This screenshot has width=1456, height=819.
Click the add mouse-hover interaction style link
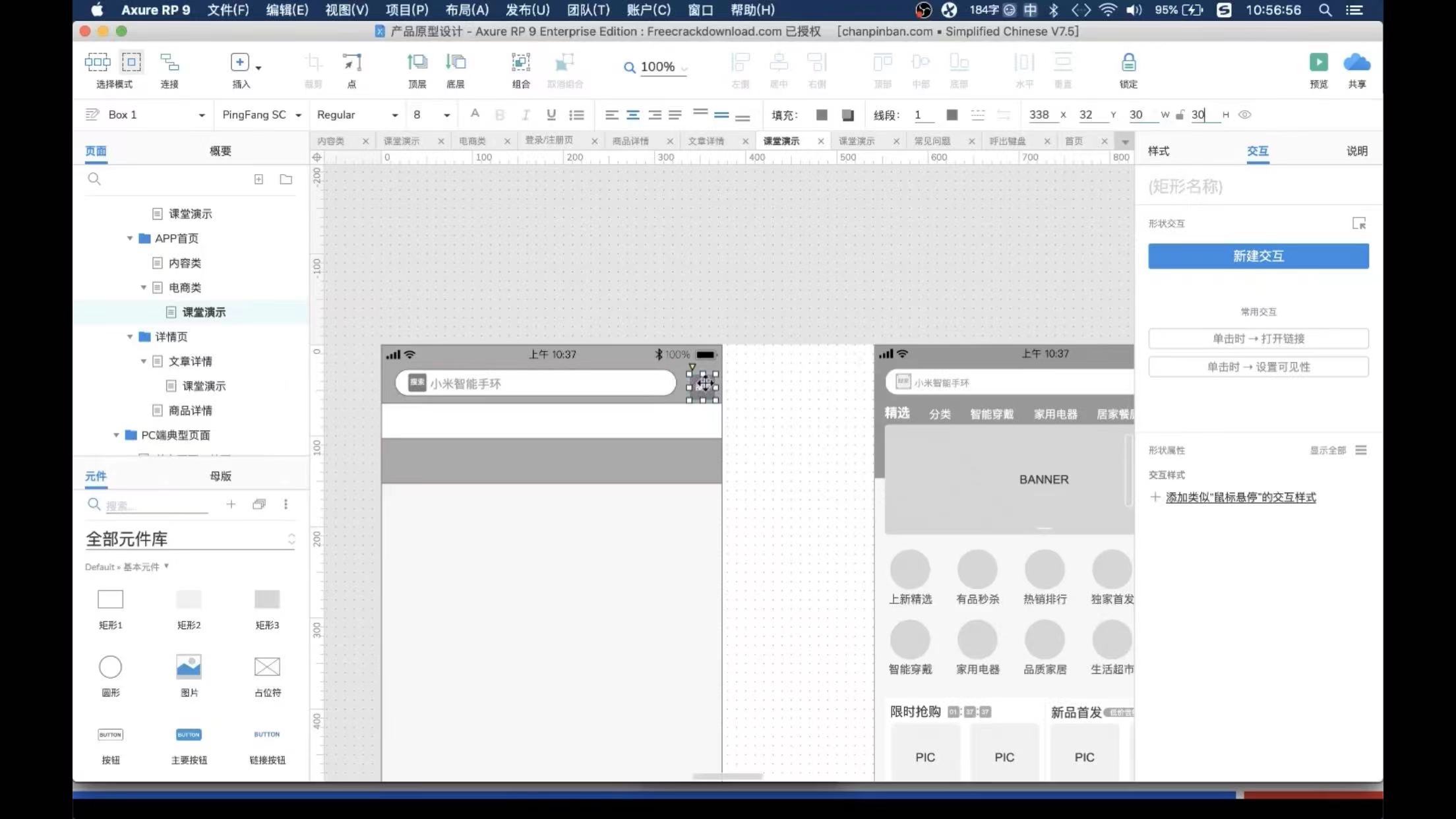pos(1240,497)
